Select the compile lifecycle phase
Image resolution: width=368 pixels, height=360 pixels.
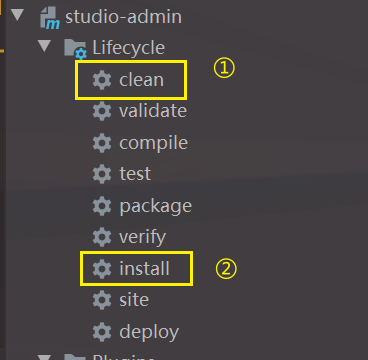153,143
